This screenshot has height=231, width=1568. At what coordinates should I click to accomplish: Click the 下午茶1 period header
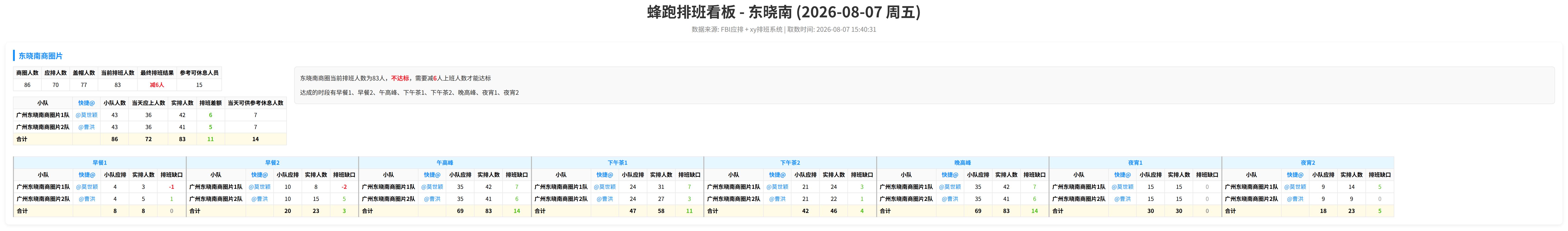tap(617, 163)
